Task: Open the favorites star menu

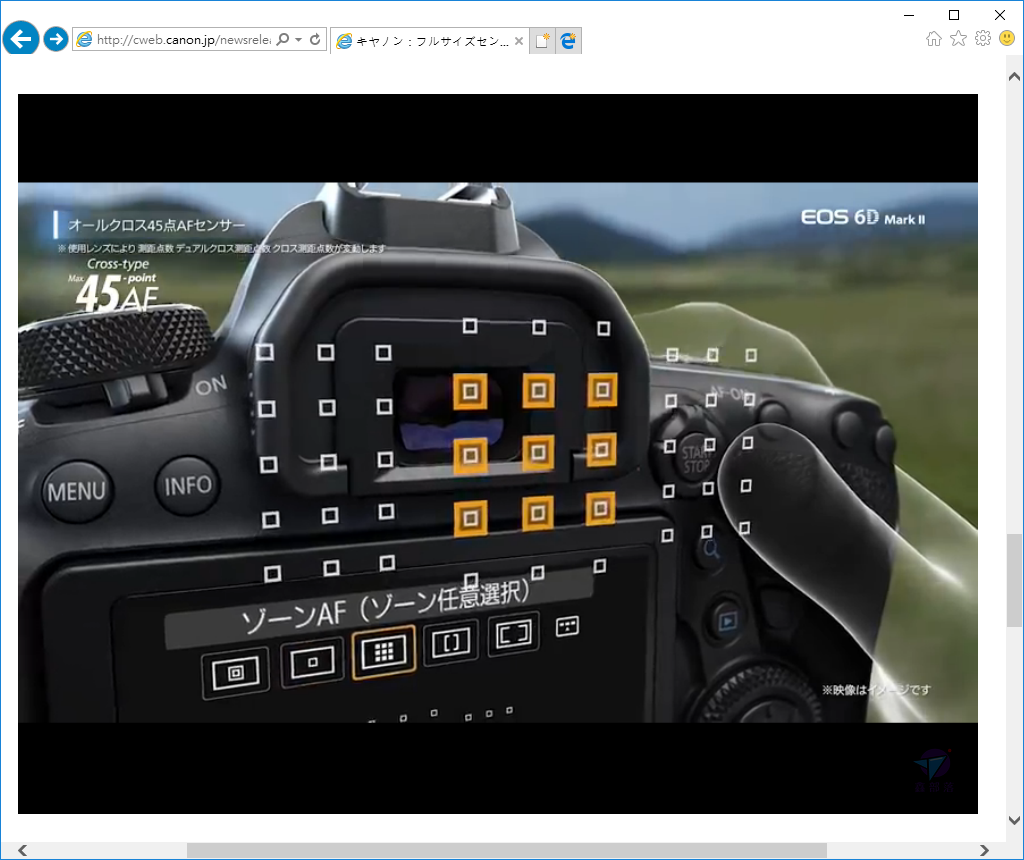Action: pyautogui.click(x=958, y=39)
